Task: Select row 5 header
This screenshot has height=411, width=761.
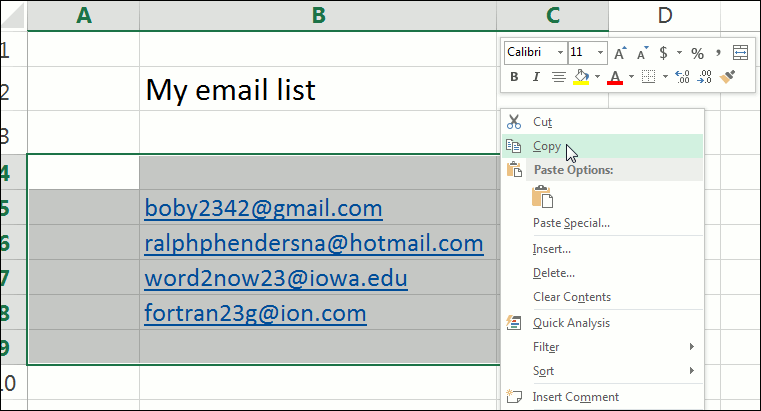Action: click(14, 207)
